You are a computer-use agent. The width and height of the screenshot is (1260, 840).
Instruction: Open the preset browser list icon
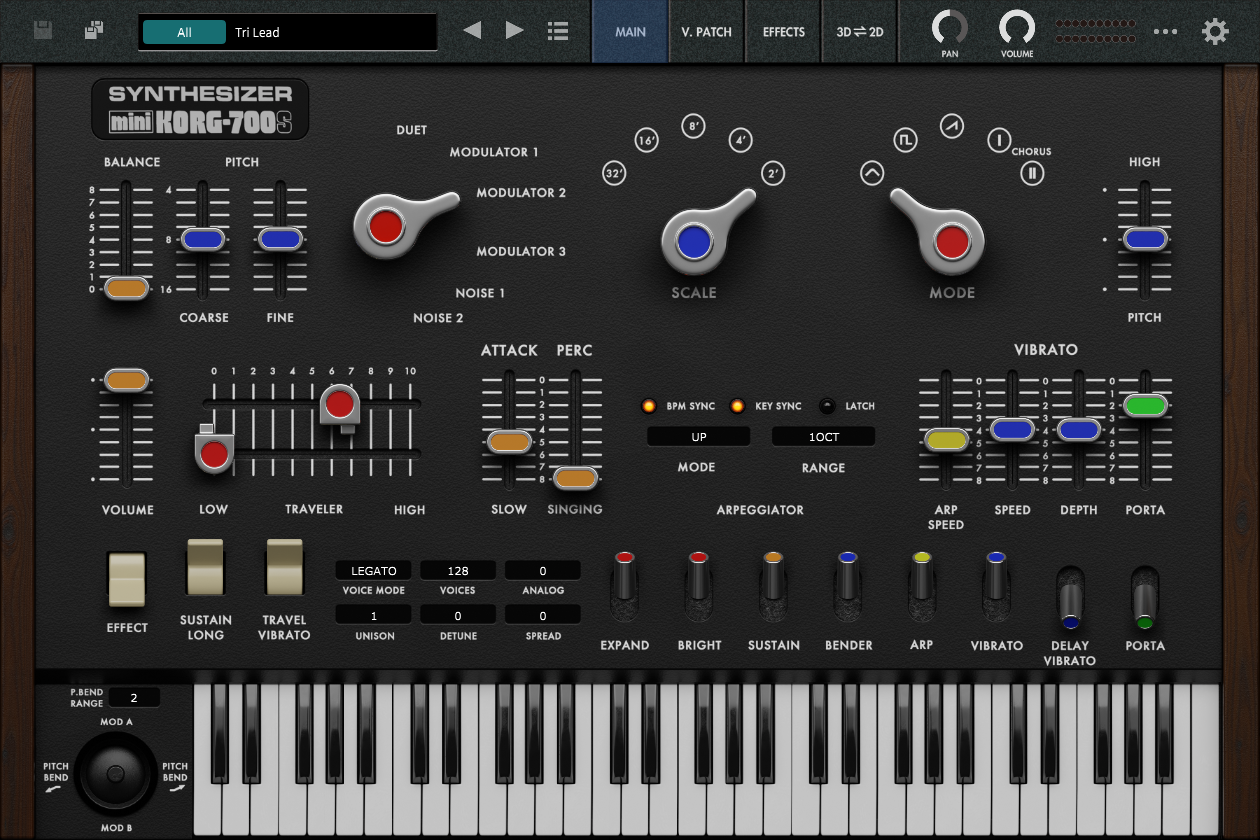pos(557,30)
